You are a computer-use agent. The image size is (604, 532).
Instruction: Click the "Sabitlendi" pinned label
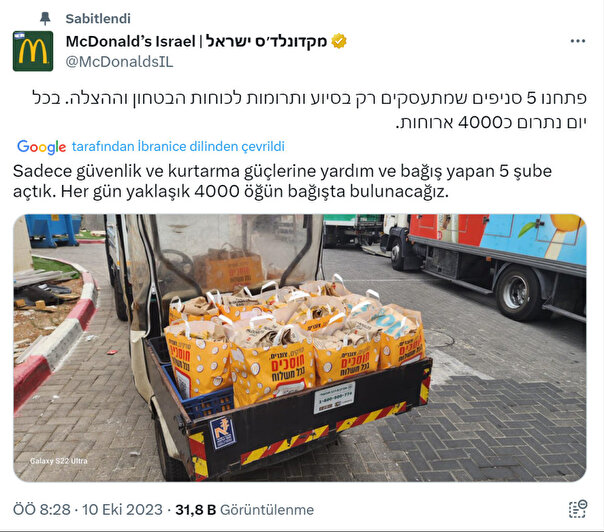[98, 18]
